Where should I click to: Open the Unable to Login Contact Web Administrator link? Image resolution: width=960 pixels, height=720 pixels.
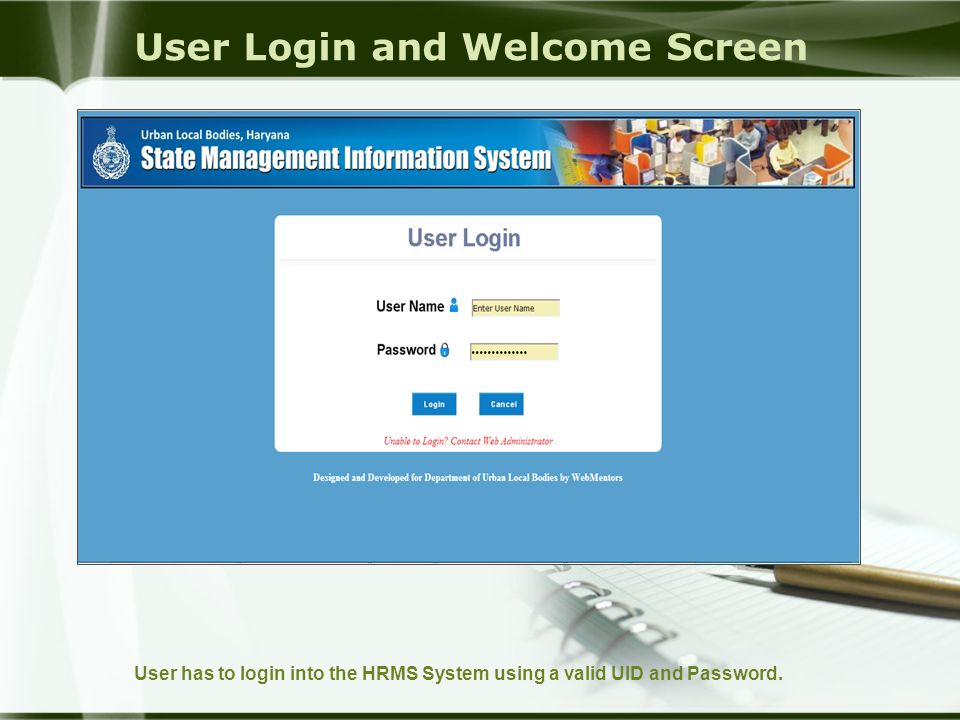468,441
